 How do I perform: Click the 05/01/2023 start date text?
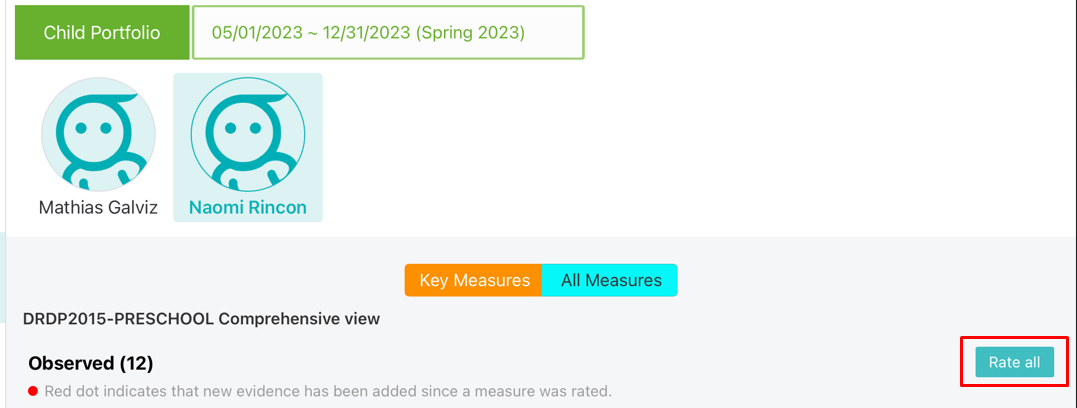(x=252, y=33)
